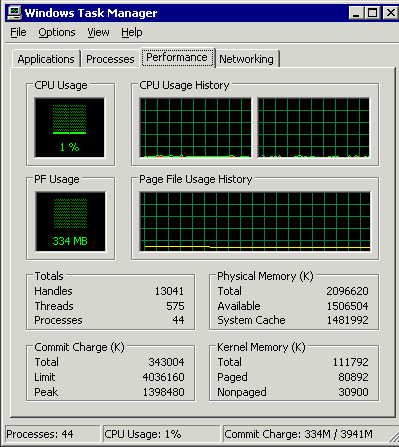399x447 pixels.
Task: Click status bar Processes: 44
Action: pyautogui.click(x=53, y=434)
